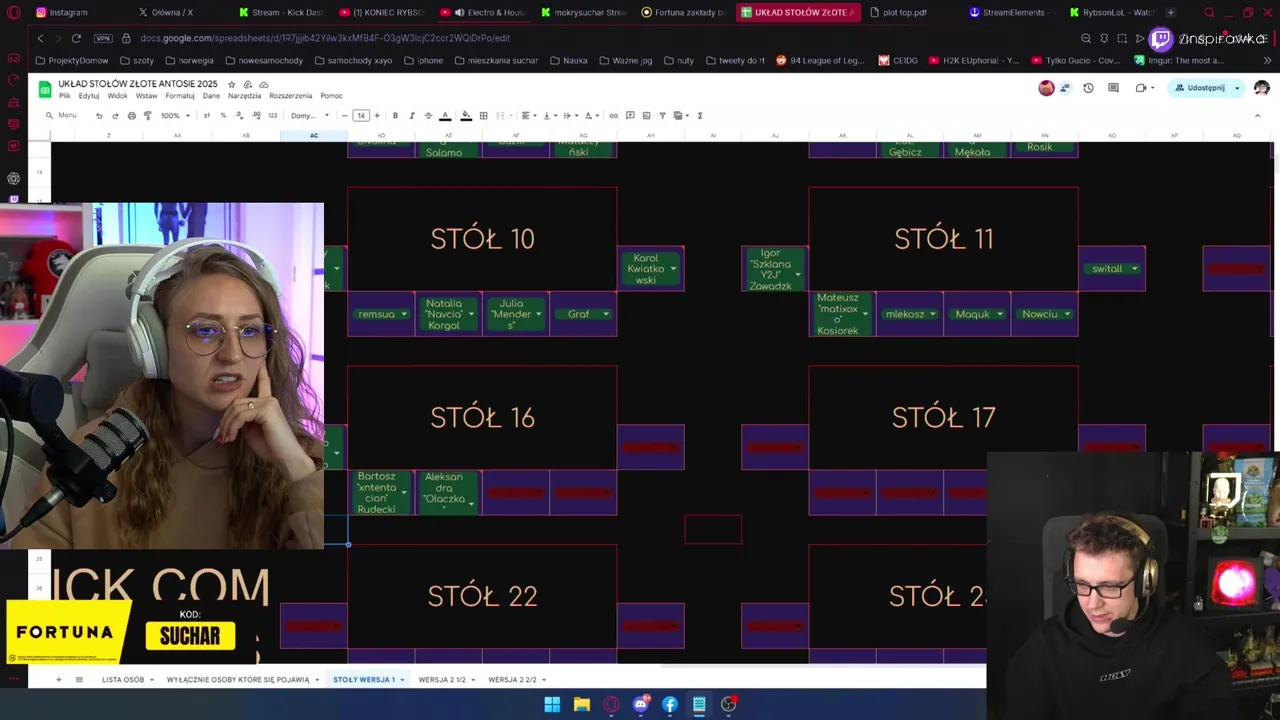Open horizontal align dropdown
Image resolution: width=1280 pixels, height=720 pixels.
pyautogui.click(x=527, y=116)
